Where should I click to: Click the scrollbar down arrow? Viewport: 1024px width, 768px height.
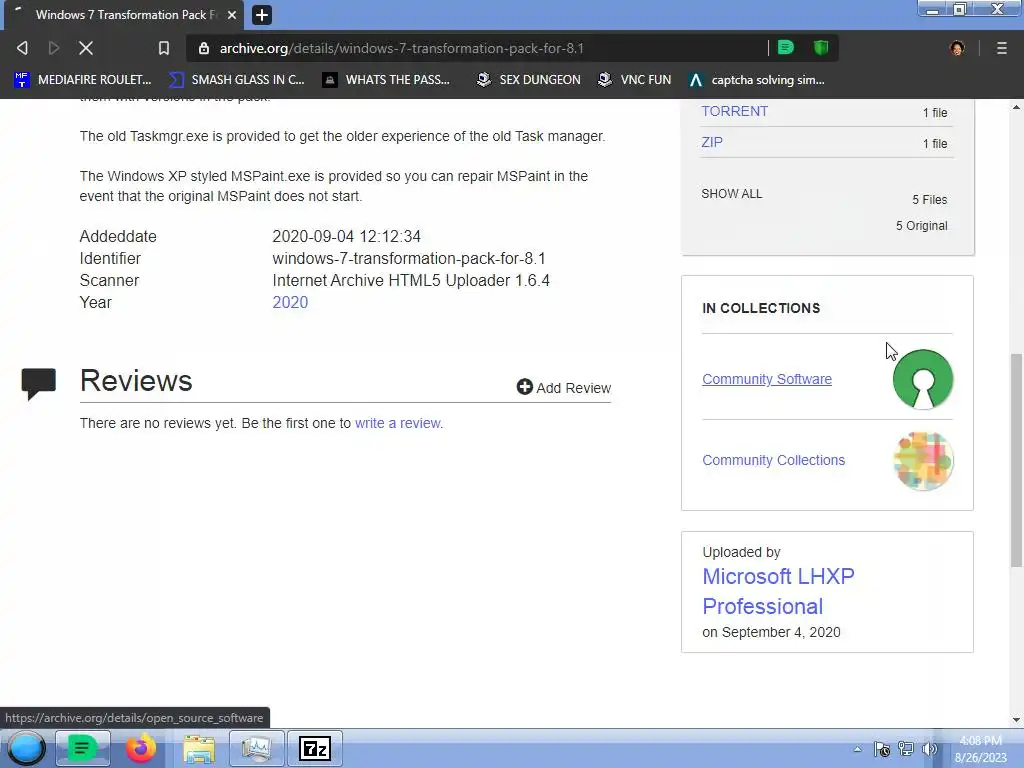(1016, 720)
